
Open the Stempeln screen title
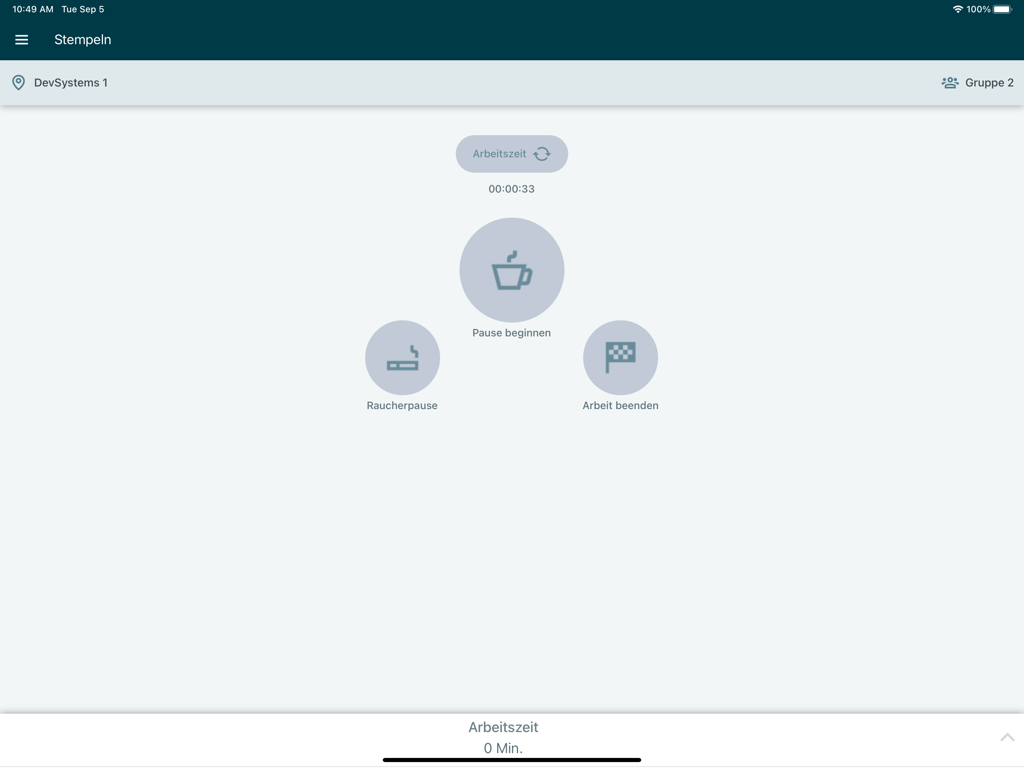pyautogui.click(x=83, y=40)
